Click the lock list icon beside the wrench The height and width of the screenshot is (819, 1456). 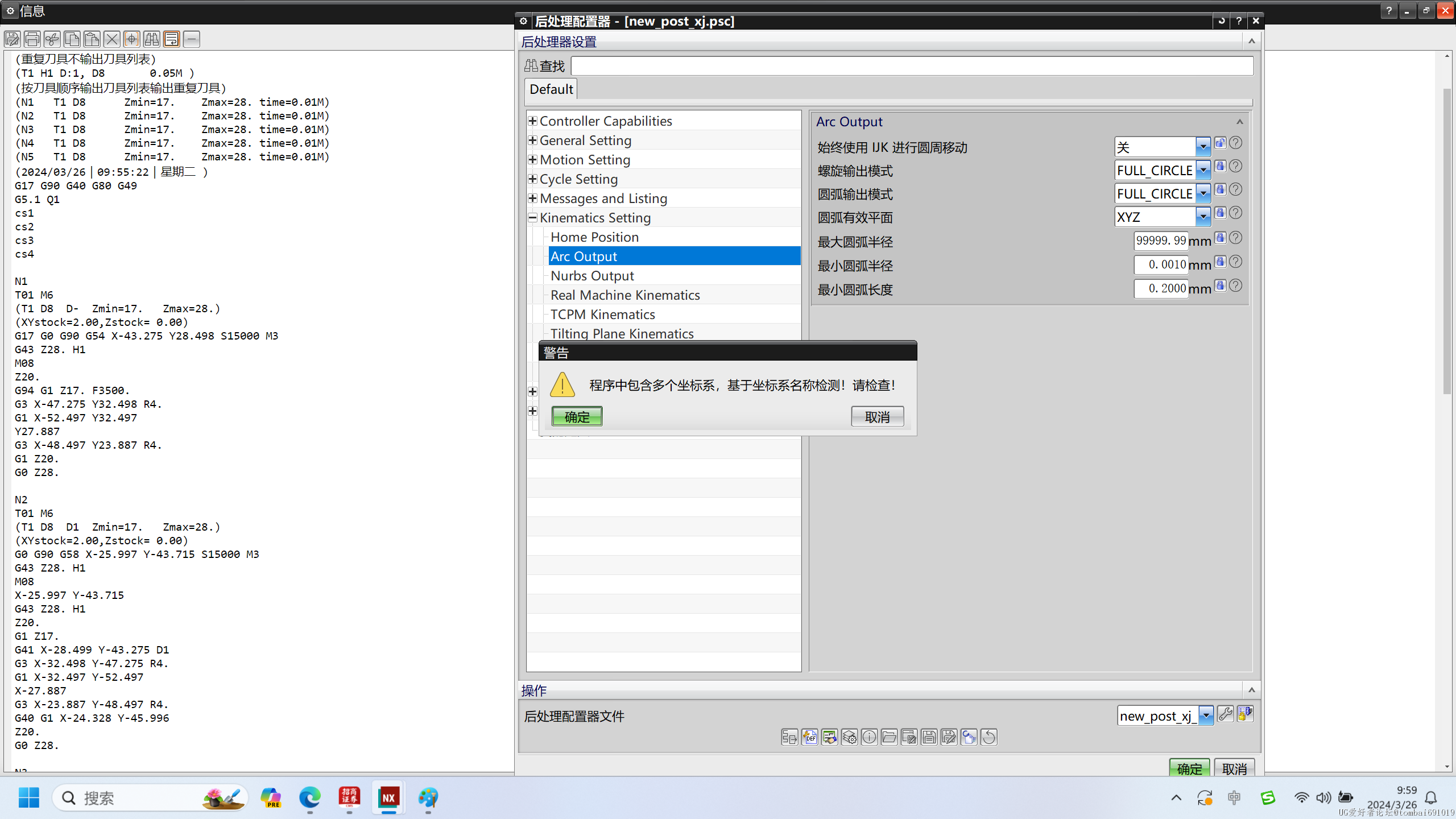pos(1245,714)
